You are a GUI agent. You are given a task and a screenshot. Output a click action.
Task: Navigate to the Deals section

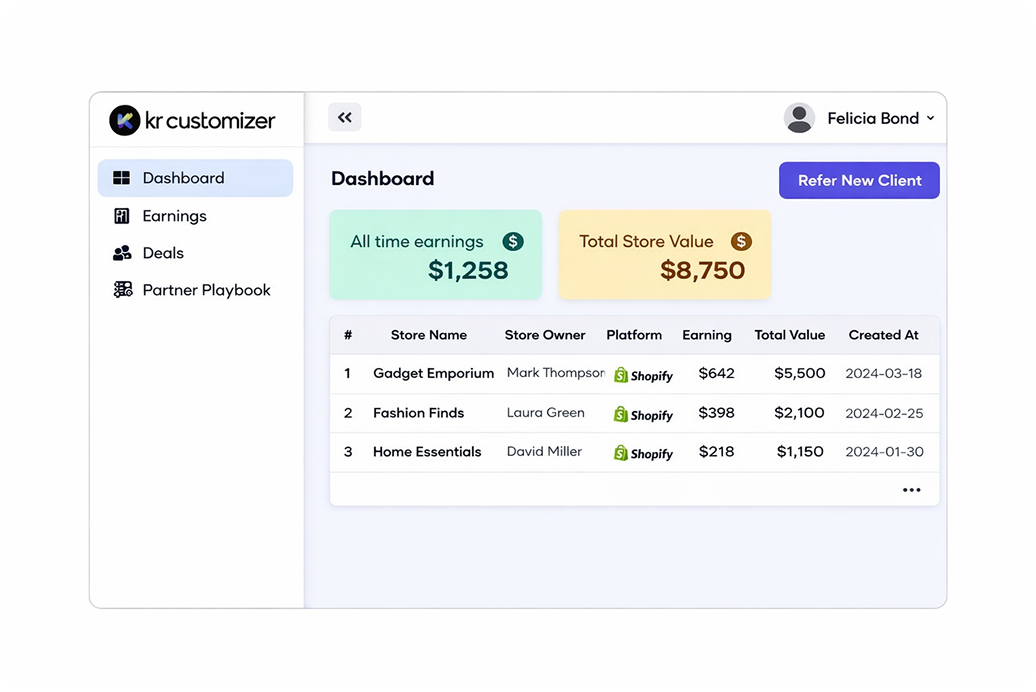[x=164, y=252]
